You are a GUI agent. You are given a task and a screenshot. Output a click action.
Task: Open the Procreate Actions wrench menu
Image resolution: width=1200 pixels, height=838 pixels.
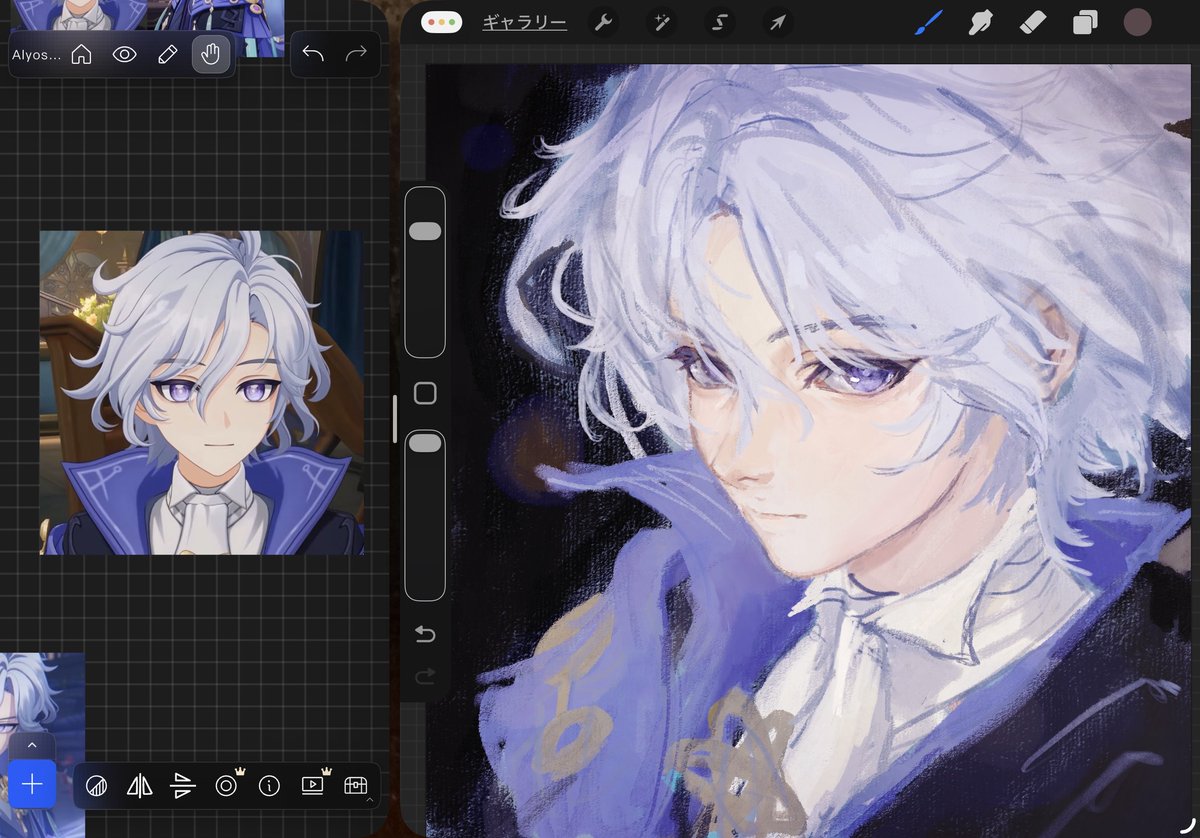click(603, 23)
